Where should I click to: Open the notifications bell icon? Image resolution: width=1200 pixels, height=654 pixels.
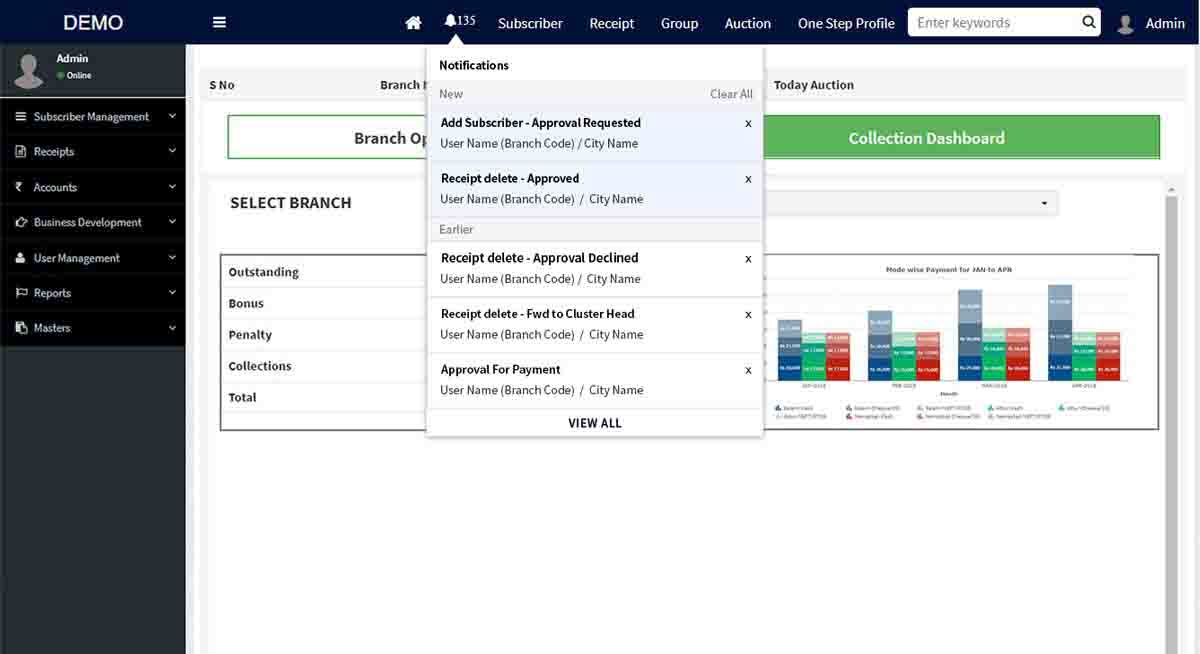(451, 20)
